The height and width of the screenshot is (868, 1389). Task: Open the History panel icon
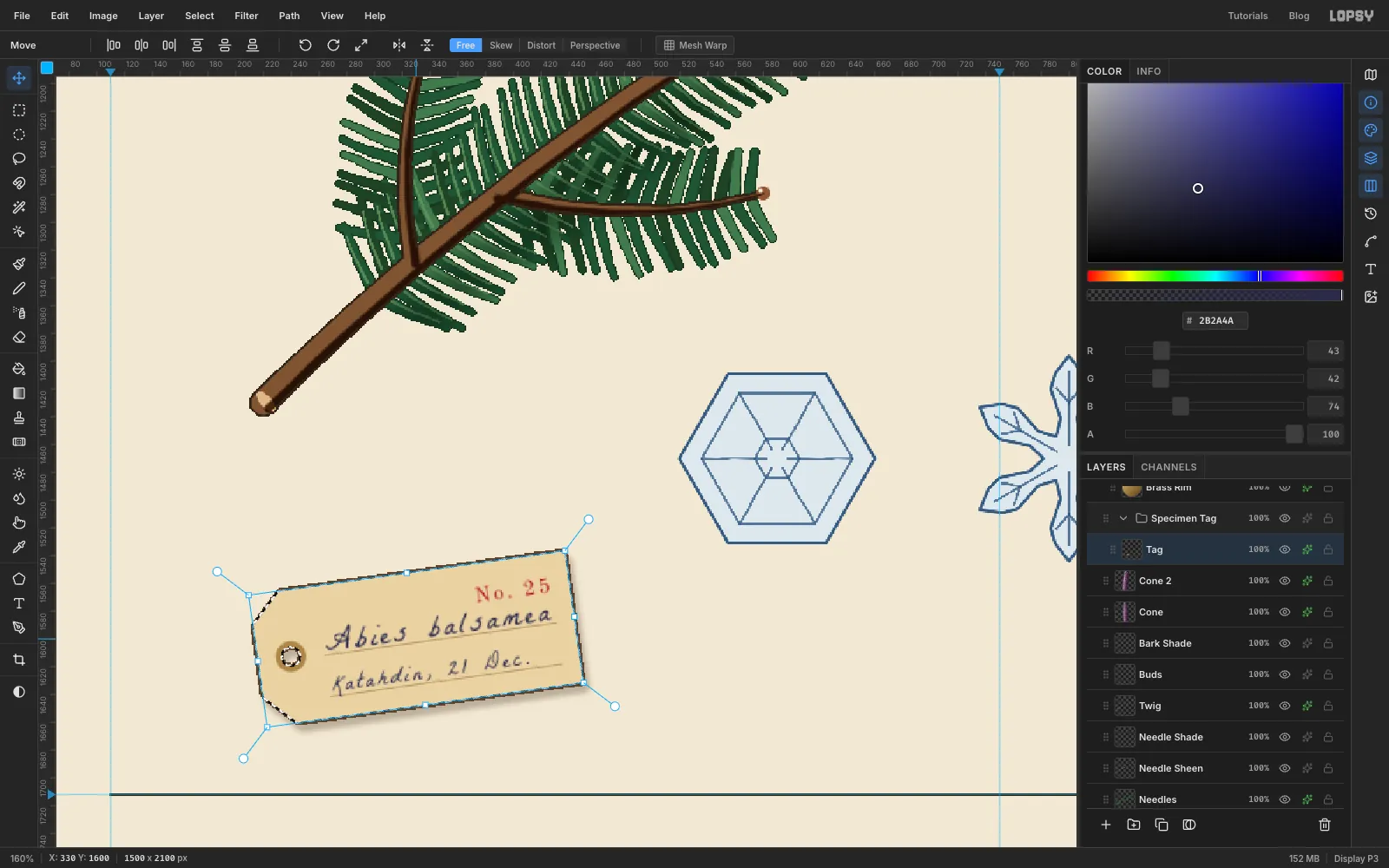pyautogui.click(x=1371, y=214)
